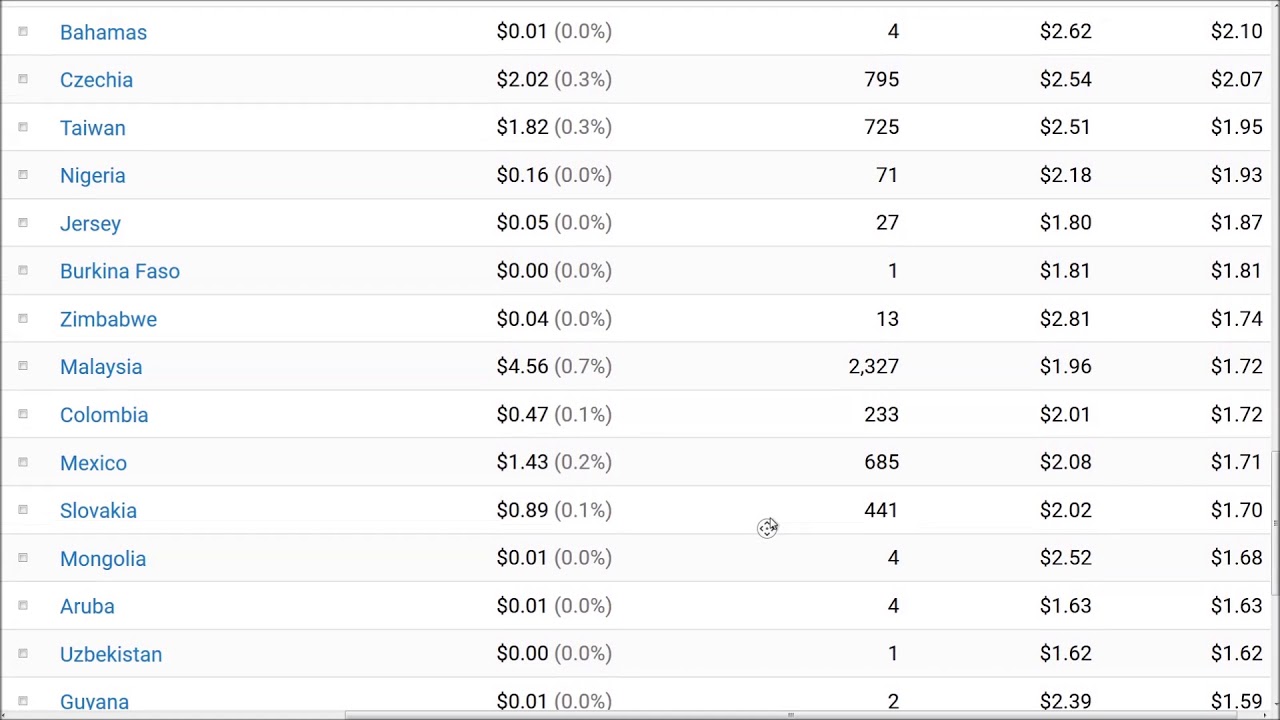This screenshot has width=1280, height=720.
Task: Toggle the Nigeria row checkbox
Action: 23,176
